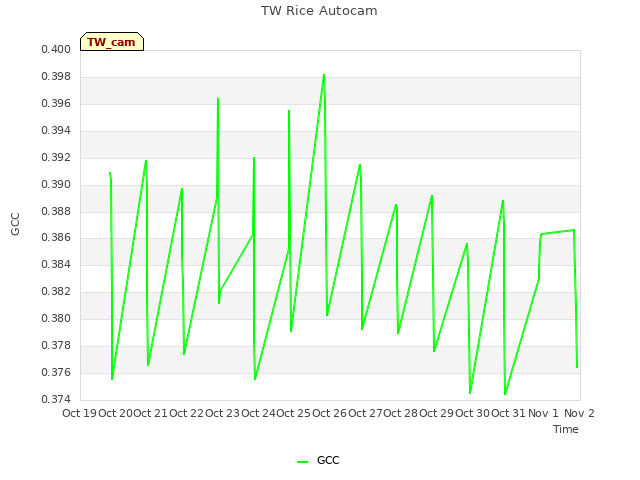Screen dimensions: 640x480
Task: Click the Oct 22 date label
Action: pos(187,413)
